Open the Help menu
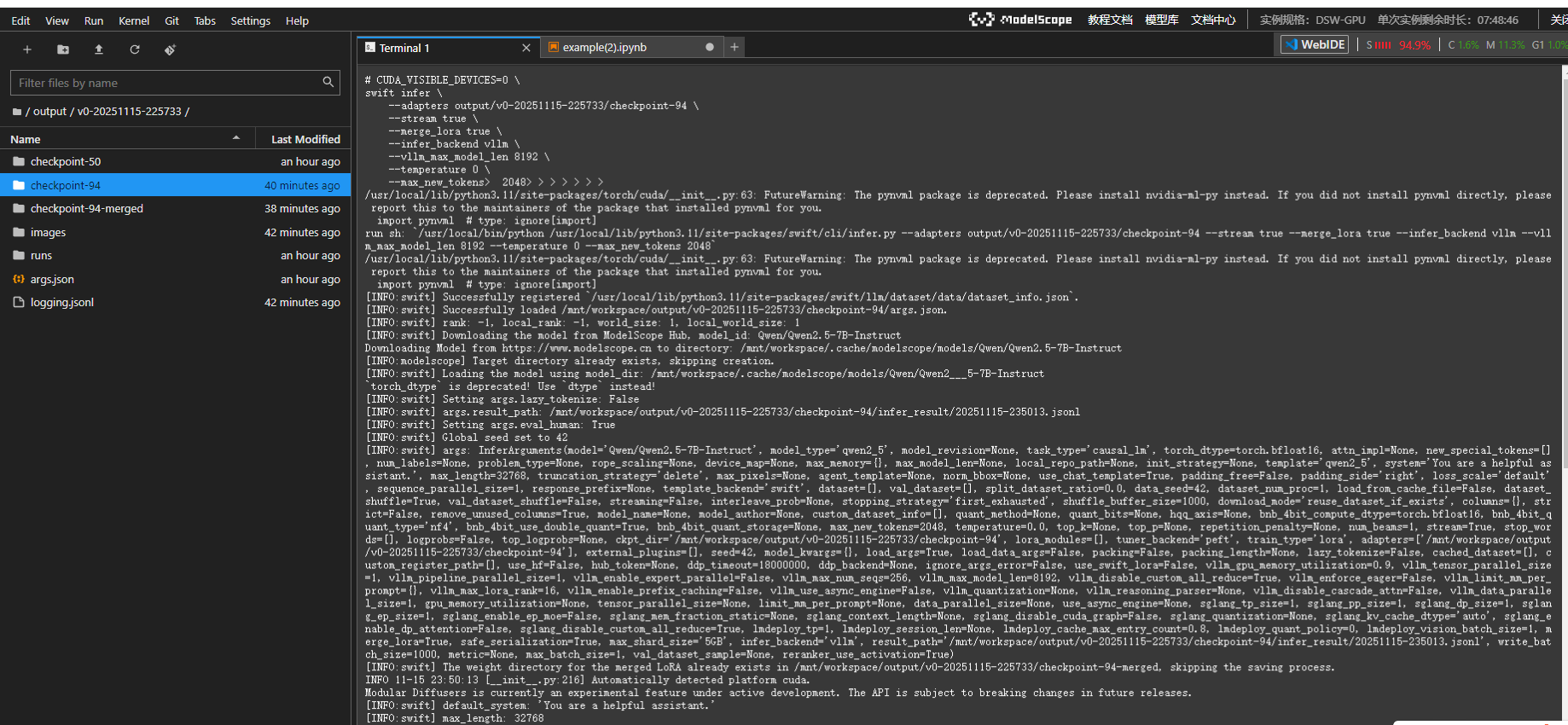This screenshot has width=1568, height=725. 297,20
